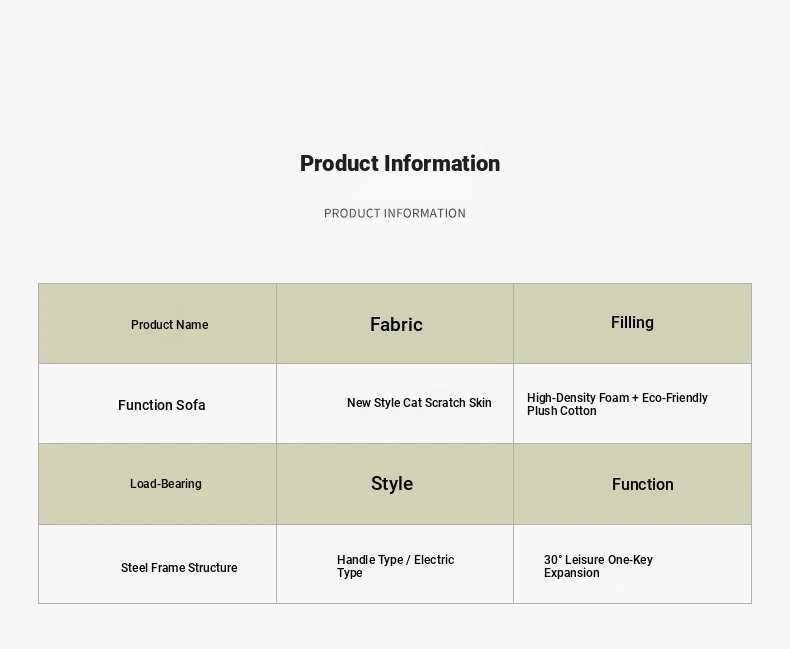Click the Product Information bold heading
Viewport: 790px width, 649px height.
pyautogui.click(x=400, y=163)
